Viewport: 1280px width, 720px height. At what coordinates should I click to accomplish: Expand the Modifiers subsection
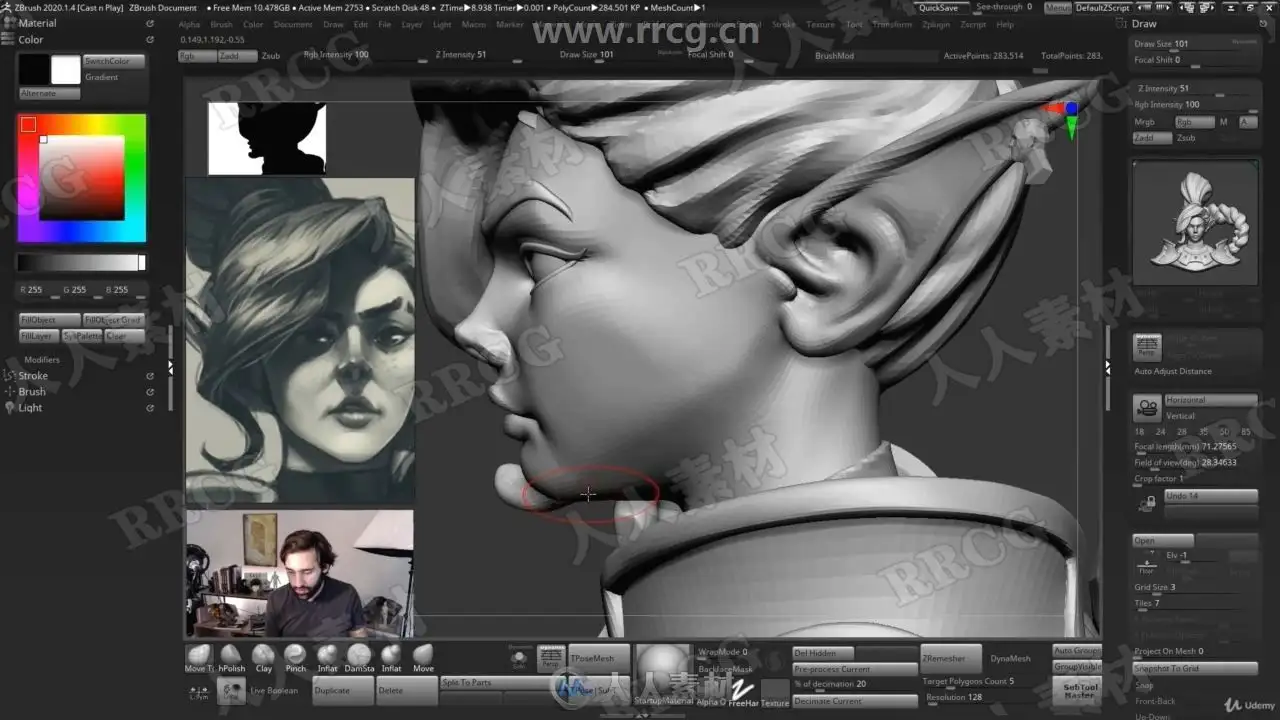42,360
